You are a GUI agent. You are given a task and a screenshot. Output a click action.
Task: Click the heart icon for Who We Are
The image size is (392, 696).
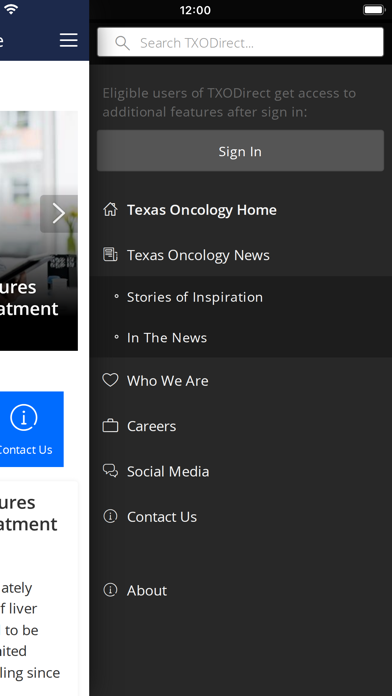point(110,380)
